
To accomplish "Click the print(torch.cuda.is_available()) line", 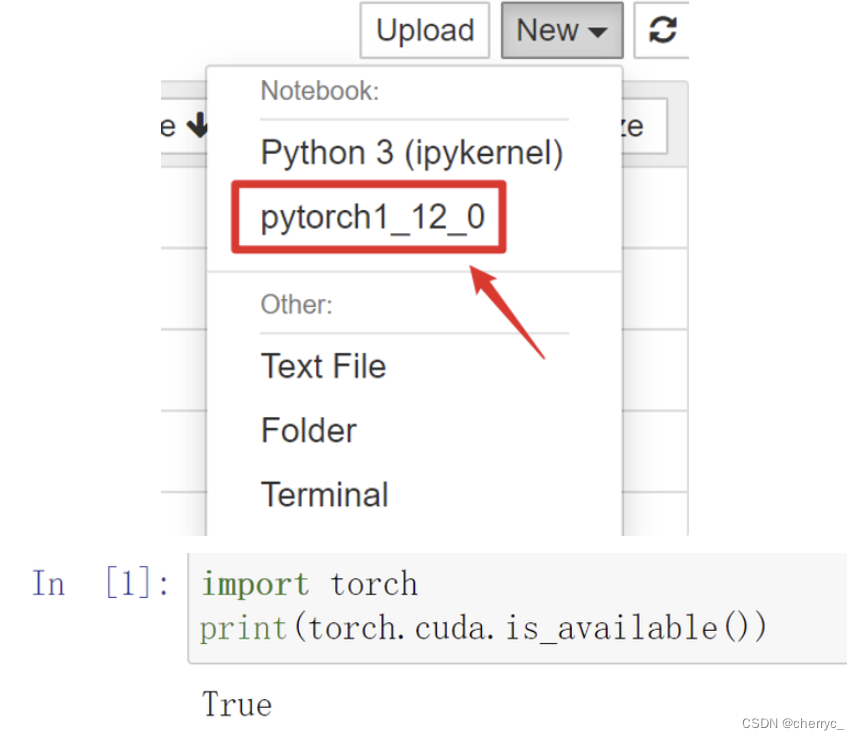I will (483, 628).
